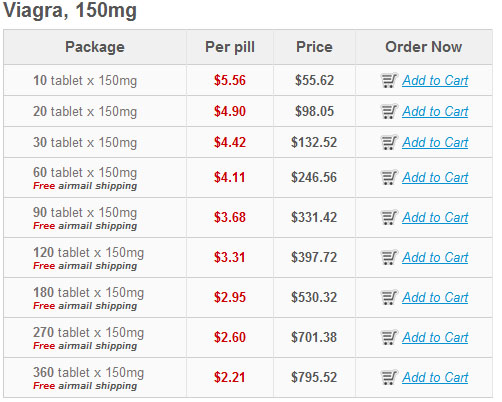Click cart icon in the $530.32 row
Image resolution: width=502 pixels, height=402 pixels.
(389, 297)
